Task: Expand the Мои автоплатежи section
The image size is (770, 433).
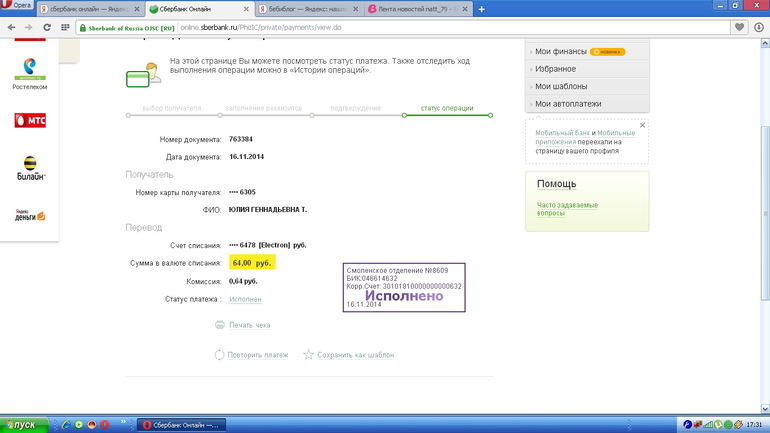Action: tap(568, 104)
